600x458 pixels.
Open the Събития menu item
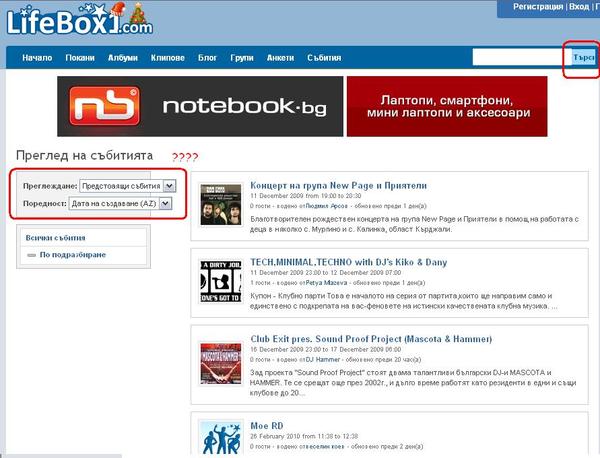pos(324,58)
